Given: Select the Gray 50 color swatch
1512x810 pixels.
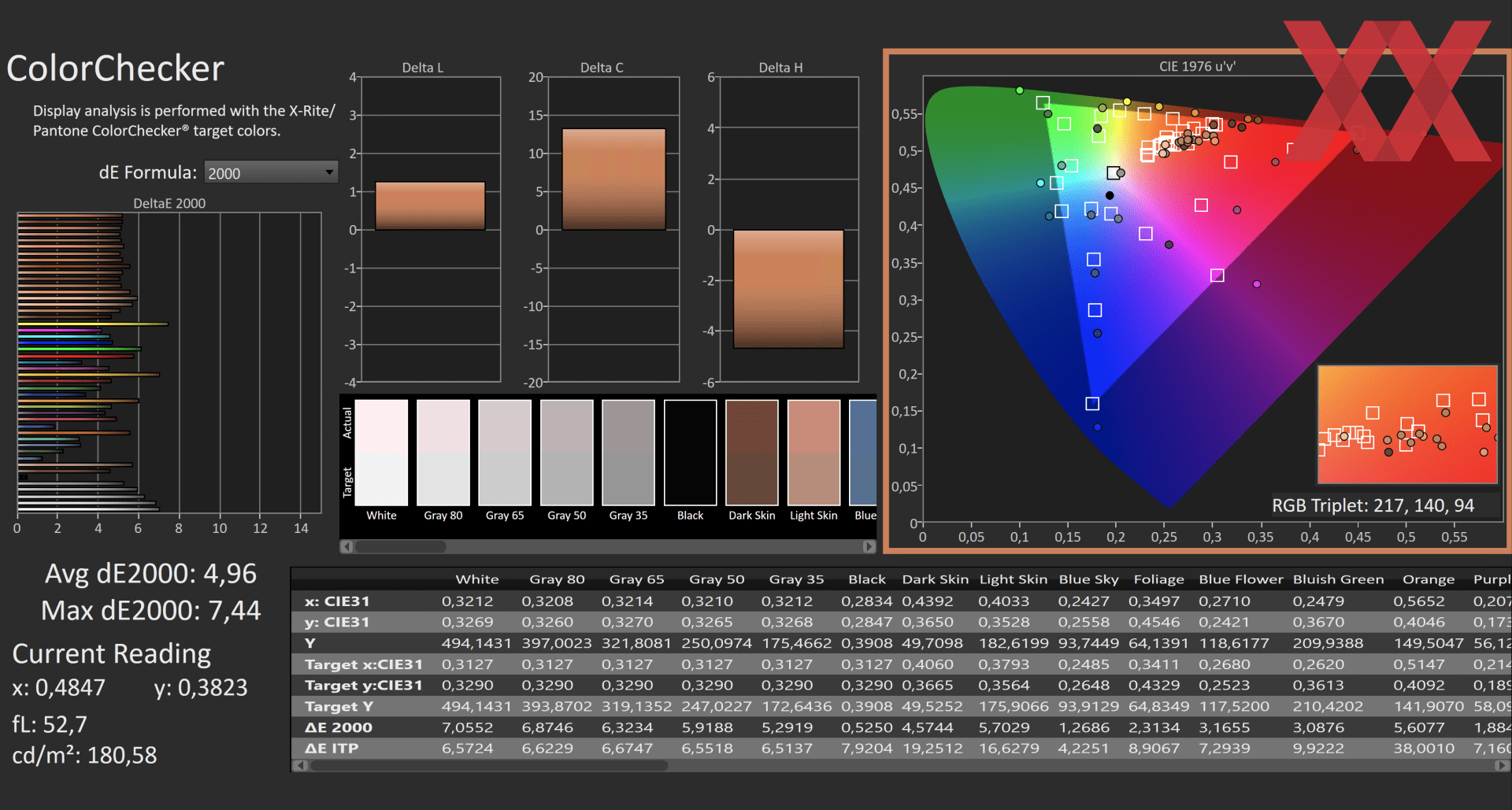Looking at the screenshot, I should (x=567, y=453).
